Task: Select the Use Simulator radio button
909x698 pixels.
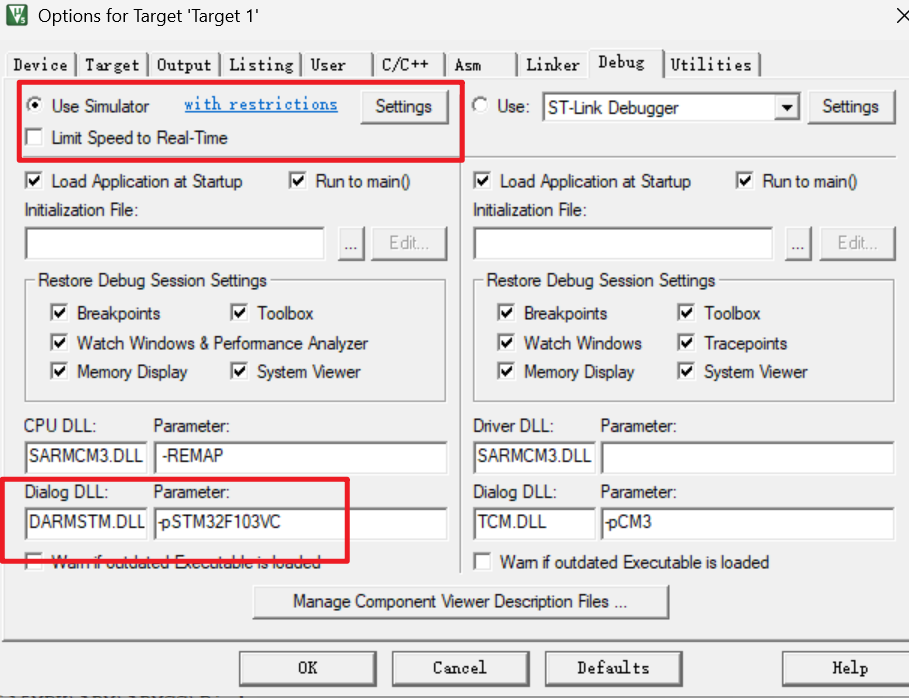Action: pyautogui.click(x=35, y=106)
